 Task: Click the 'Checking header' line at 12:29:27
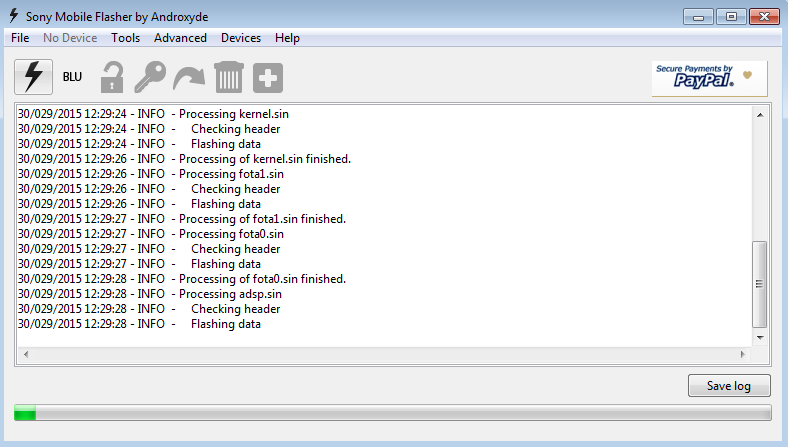(x=149, y=249)
